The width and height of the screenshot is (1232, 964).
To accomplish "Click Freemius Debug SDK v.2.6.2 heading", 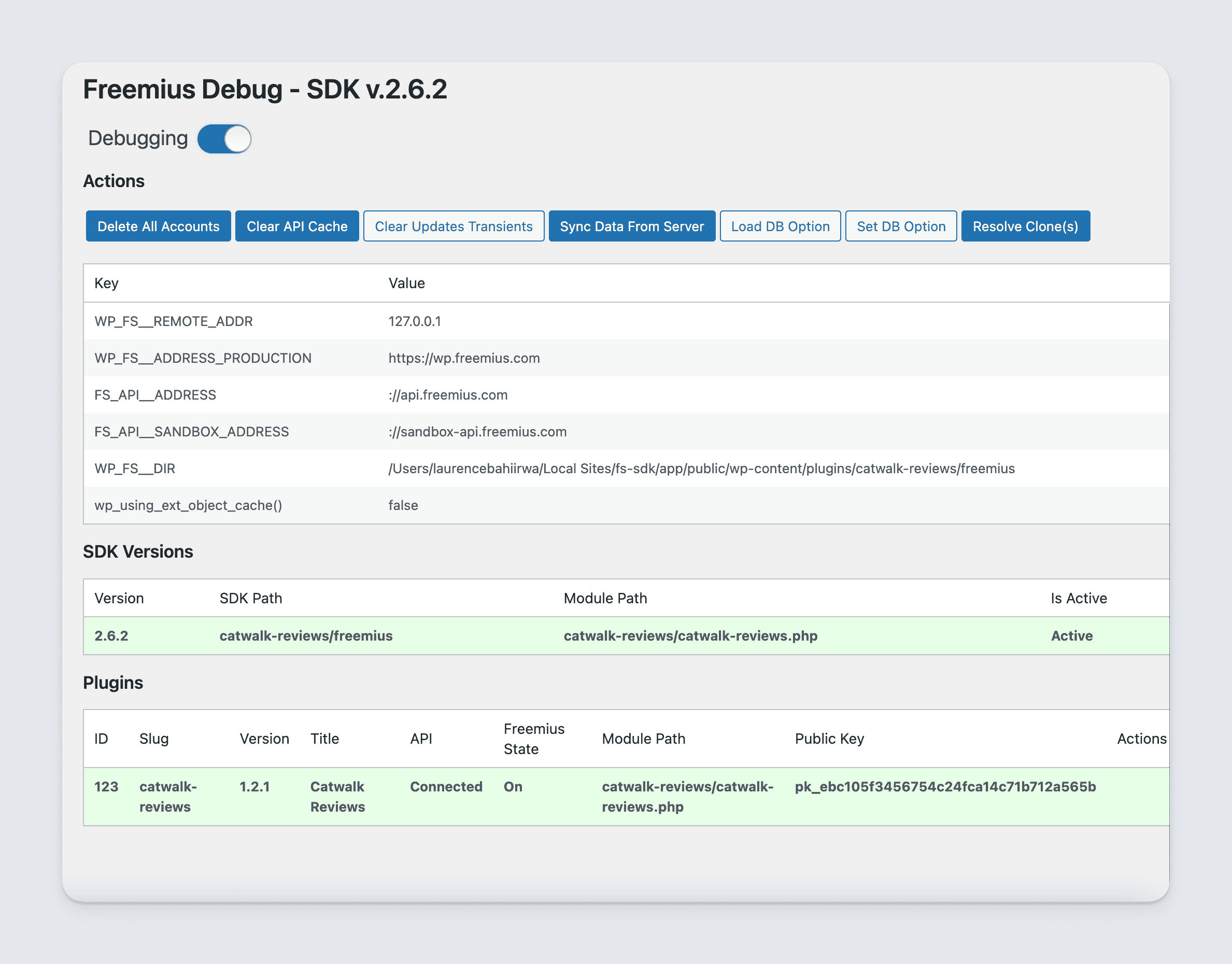I will pos(265,89).
